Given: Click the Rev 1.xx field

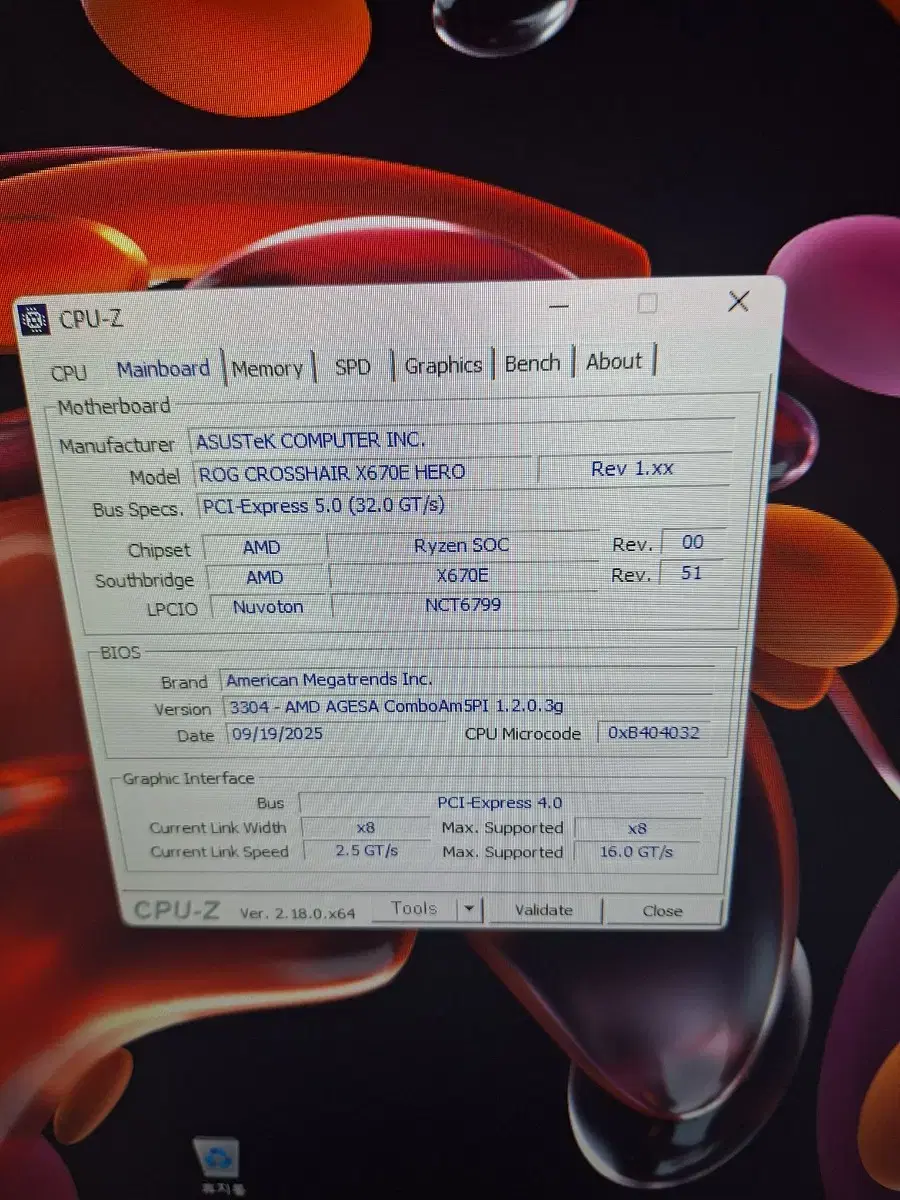Looking at the screenshot, I should (634, 468).
